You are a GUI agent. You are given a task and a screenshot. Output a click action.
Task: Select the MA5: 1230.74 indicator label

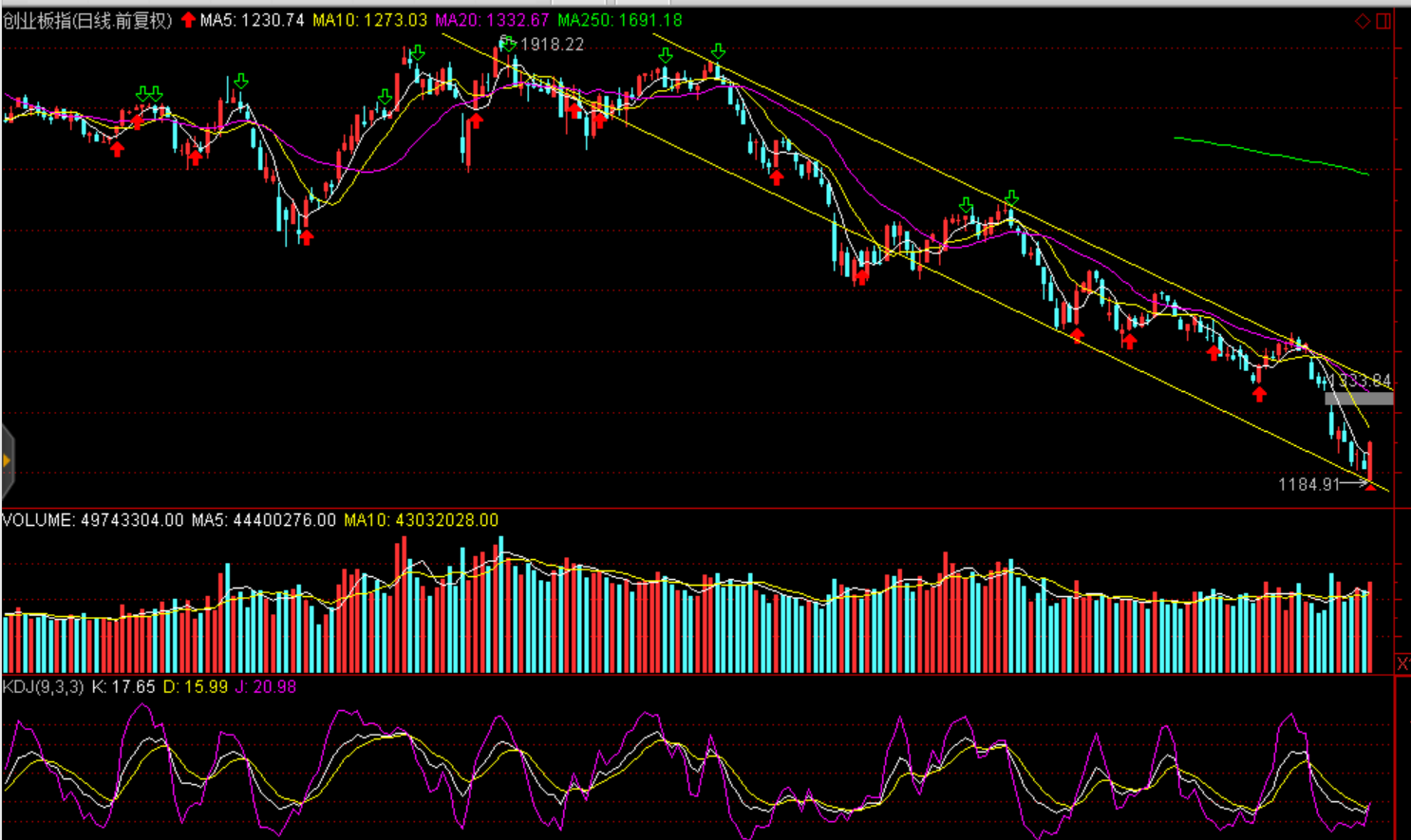coord(252,20)
